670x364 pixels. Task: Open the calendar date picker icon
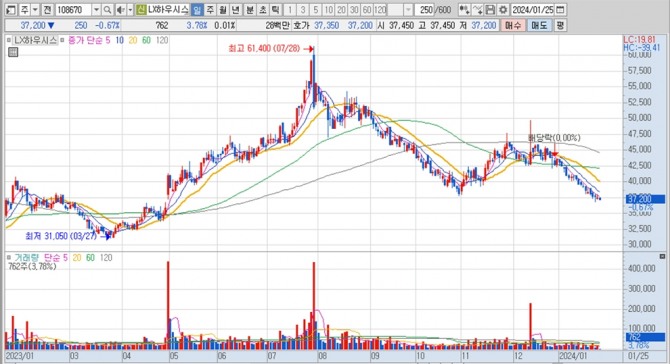click(561, 10)
